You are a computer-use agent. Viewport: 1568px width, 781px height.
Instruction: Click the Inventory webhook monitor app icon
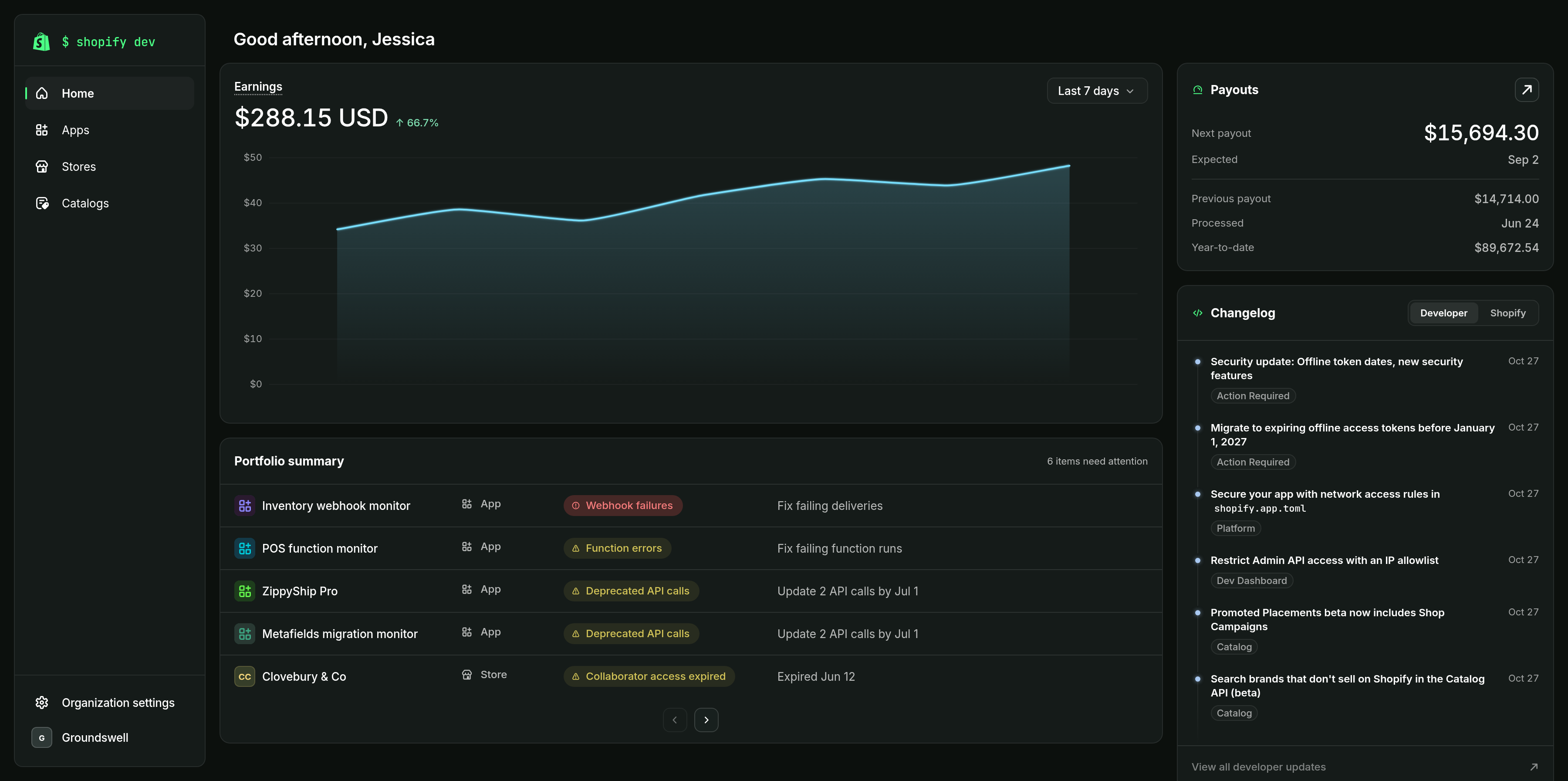[x=245, y=506]
